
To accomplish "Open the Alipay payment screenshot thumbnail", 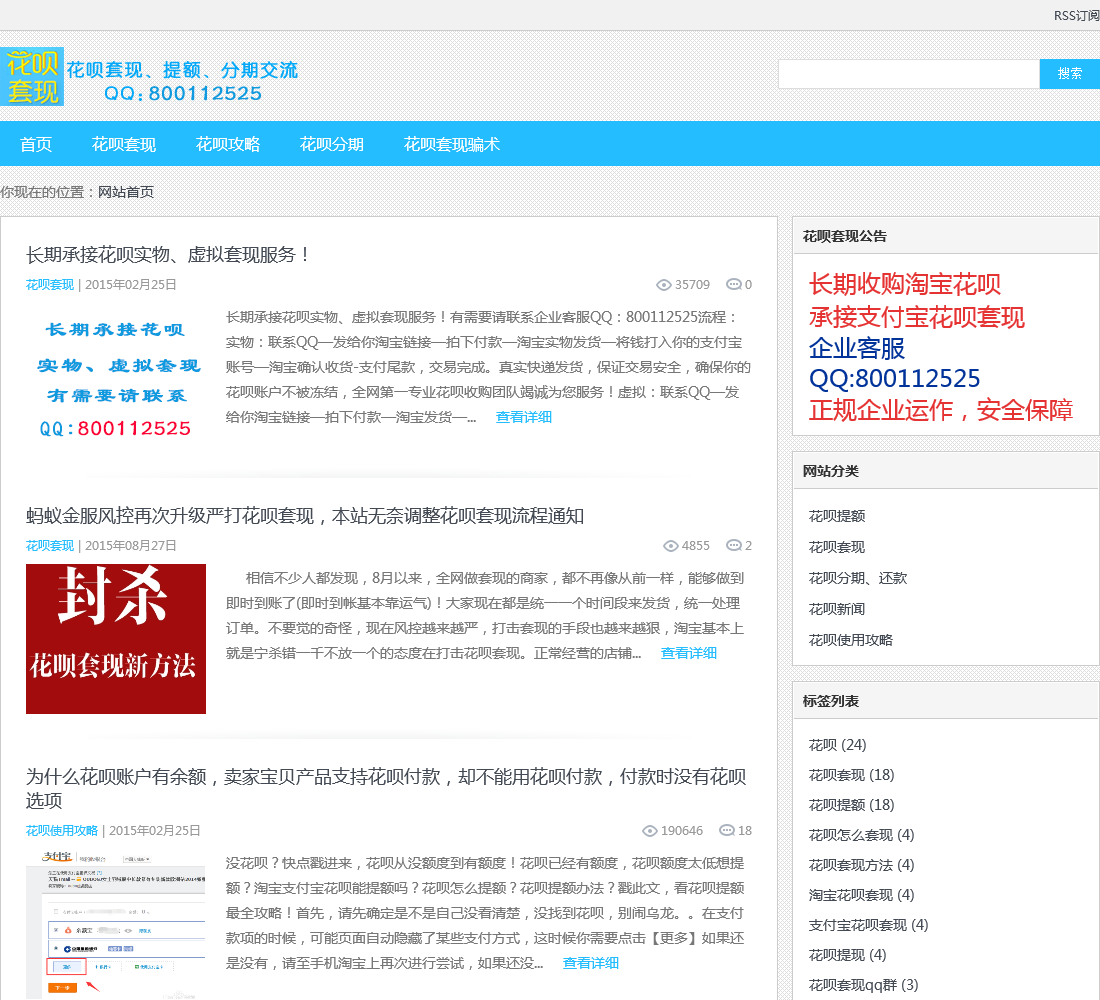I will 116,924.
